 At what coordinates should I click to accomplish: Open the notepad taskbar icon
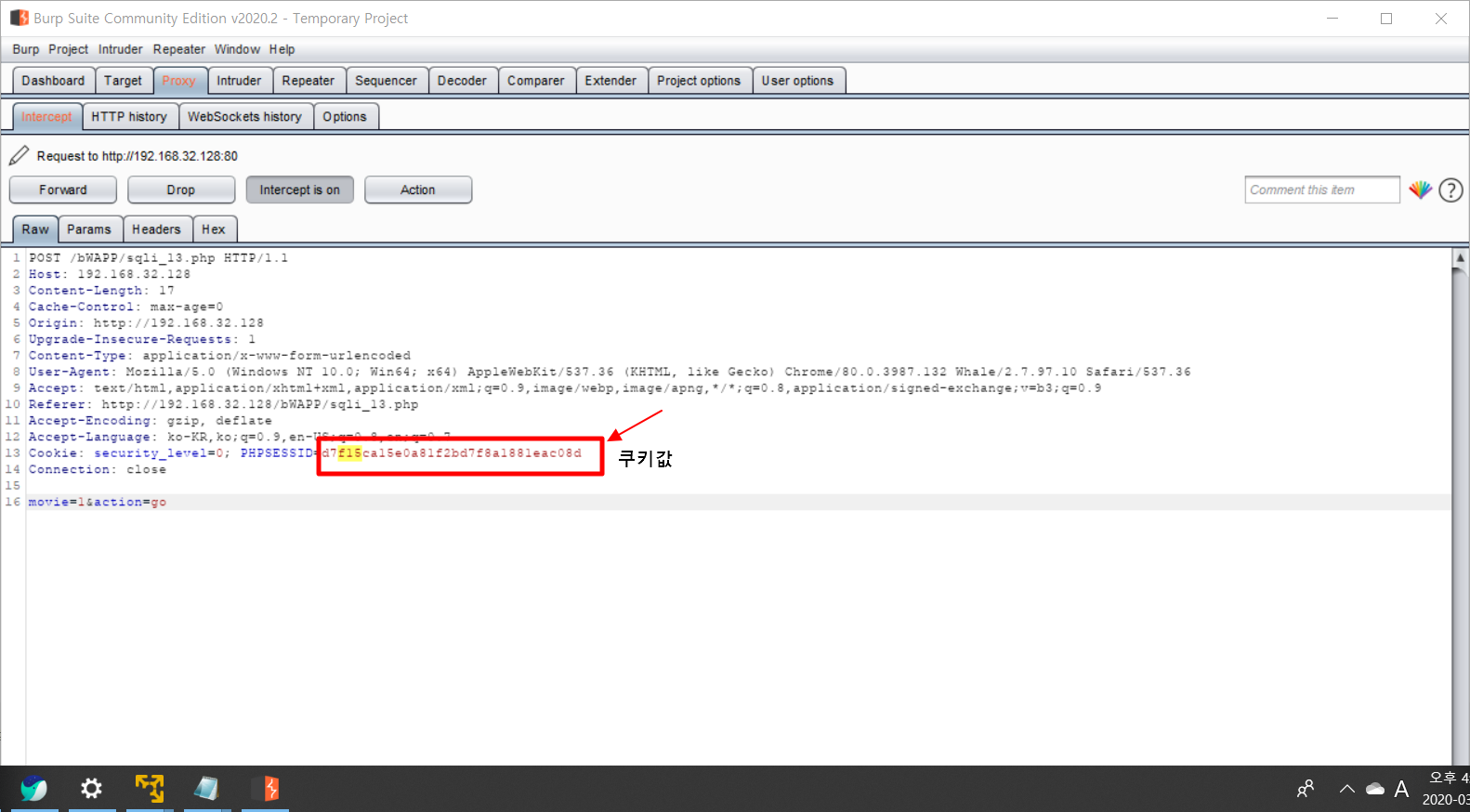pos(206,789)
